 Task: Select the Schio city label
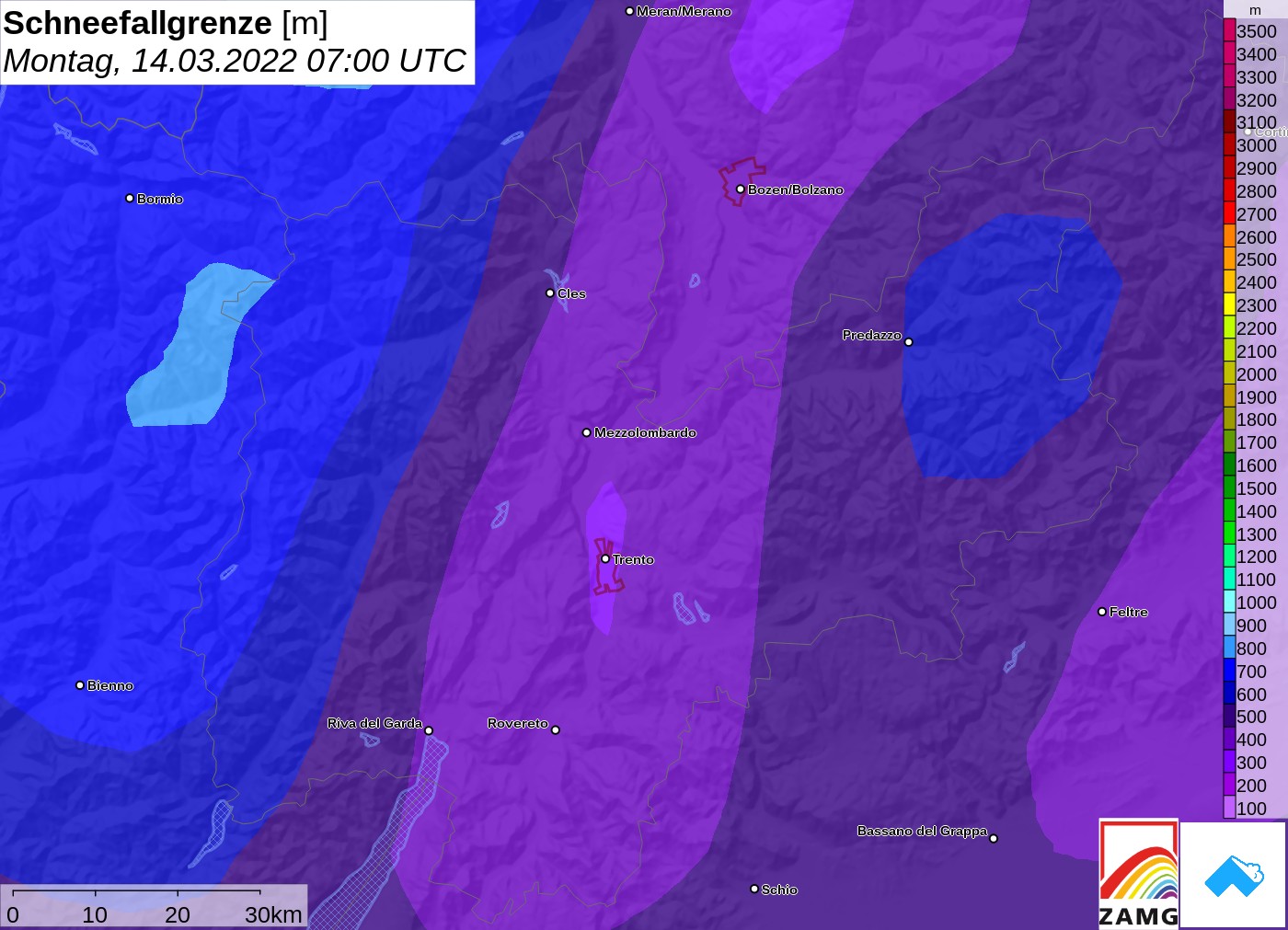[x=779, y=890]
